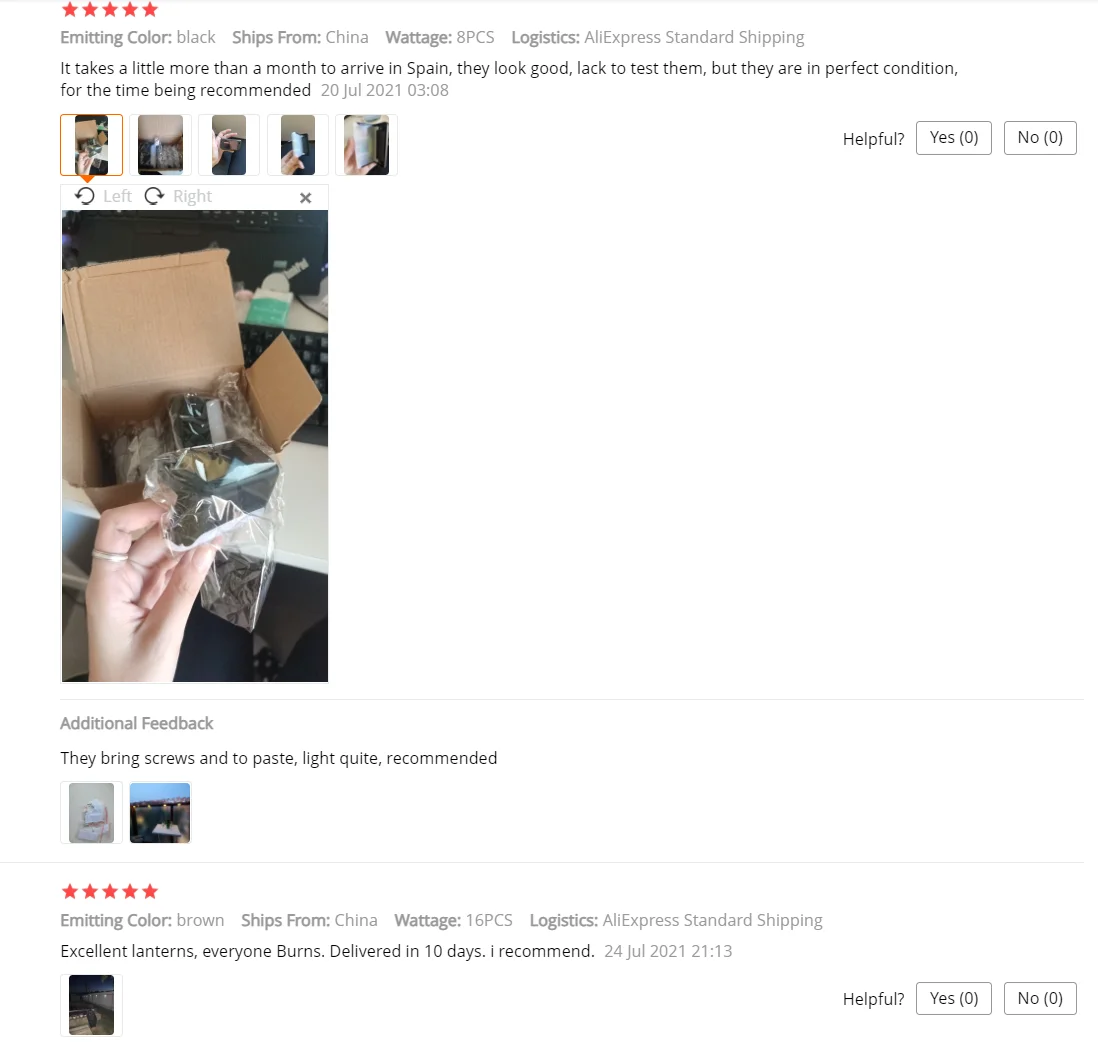Click No (0) on the lanterns review
1098x1061 pixels.
1040,998
